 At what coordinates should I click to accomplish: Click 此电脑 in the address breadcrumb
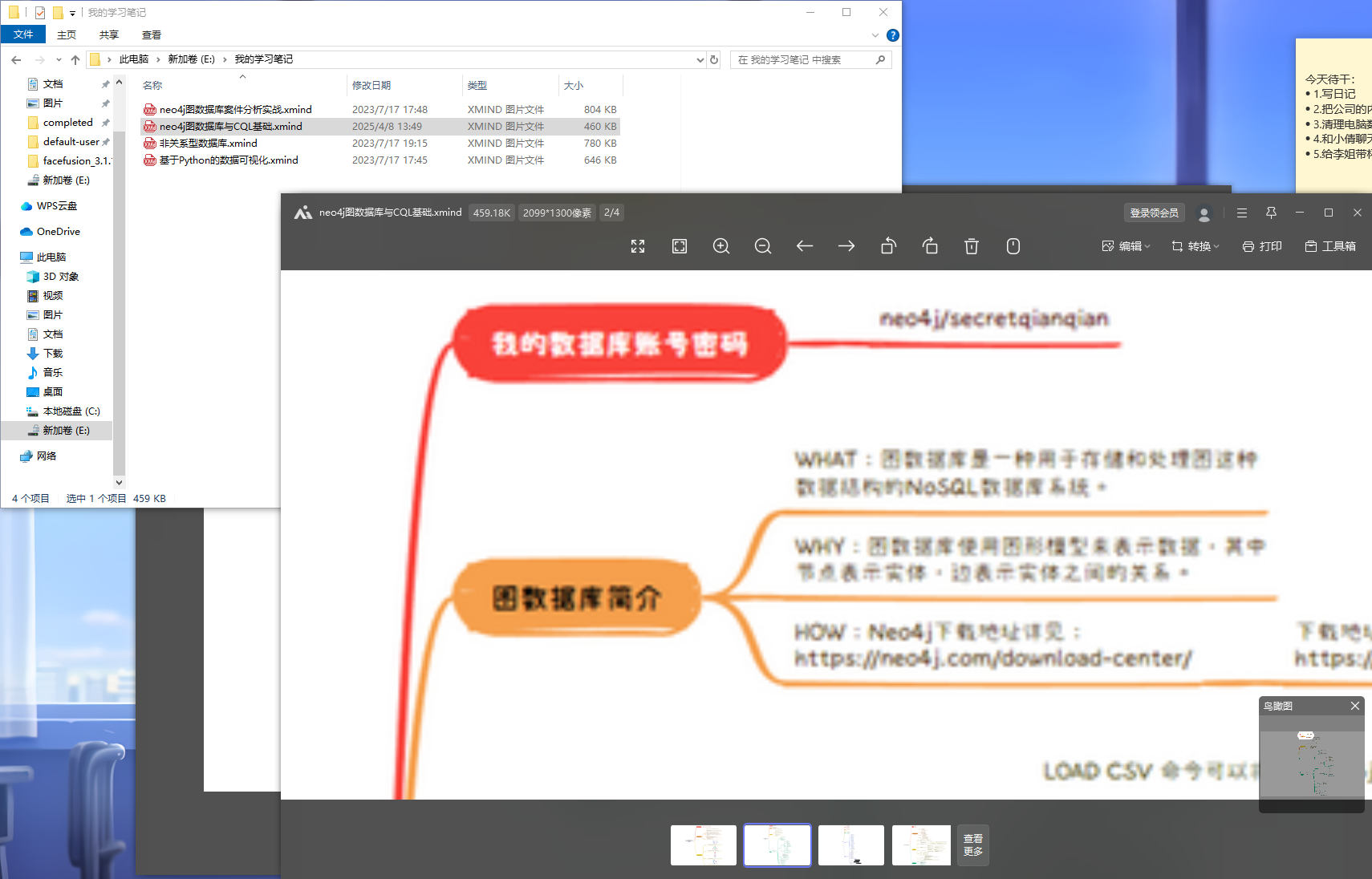[x=134, y=59]
